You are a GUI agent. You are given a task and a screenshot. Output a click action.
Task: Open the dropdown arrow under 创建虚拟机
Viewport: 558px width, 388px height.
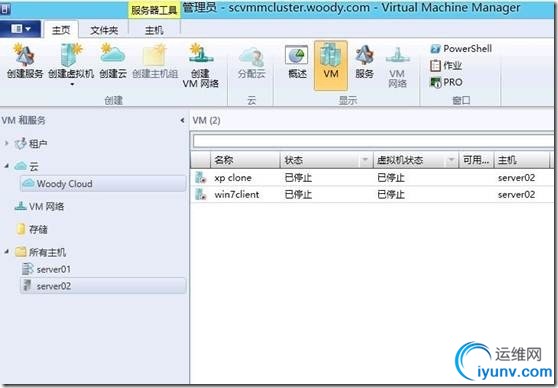(72, 85)
